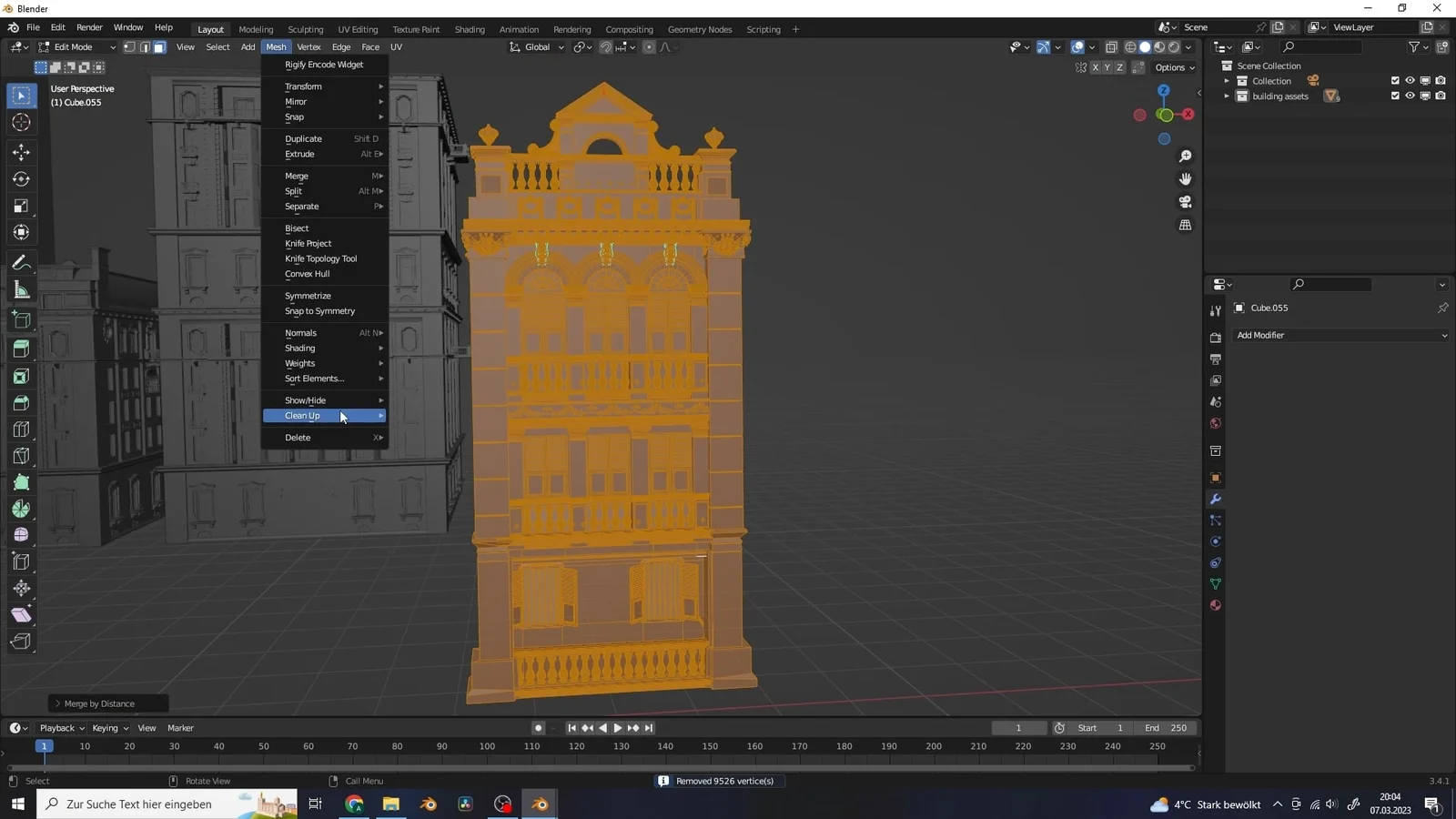Switch to the UV Editing workspace tab
The image size is (1456, 819).
pyautogui.click(x=358, y=29)
